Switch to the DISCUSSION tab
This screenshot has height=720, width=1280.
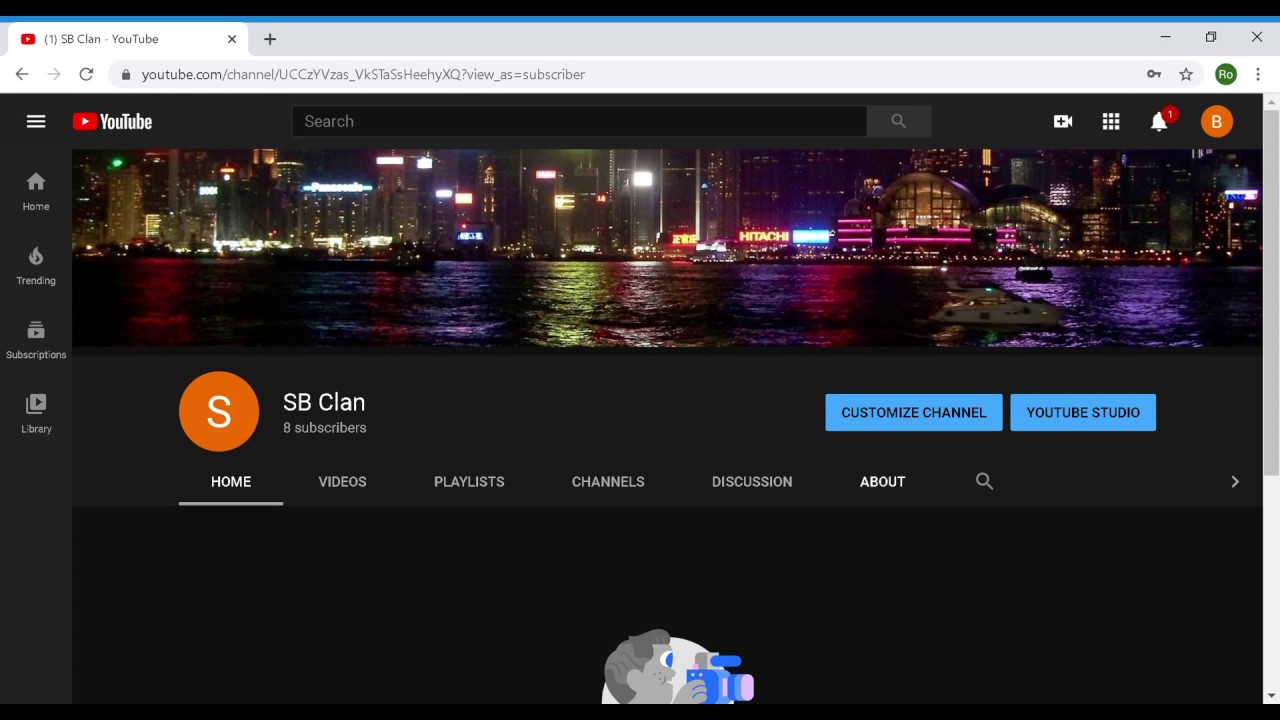(752, 481)
